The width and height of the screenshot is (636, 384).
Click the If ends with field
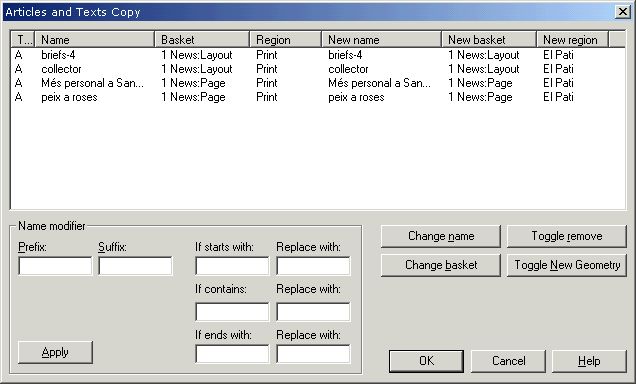[232, 354]
